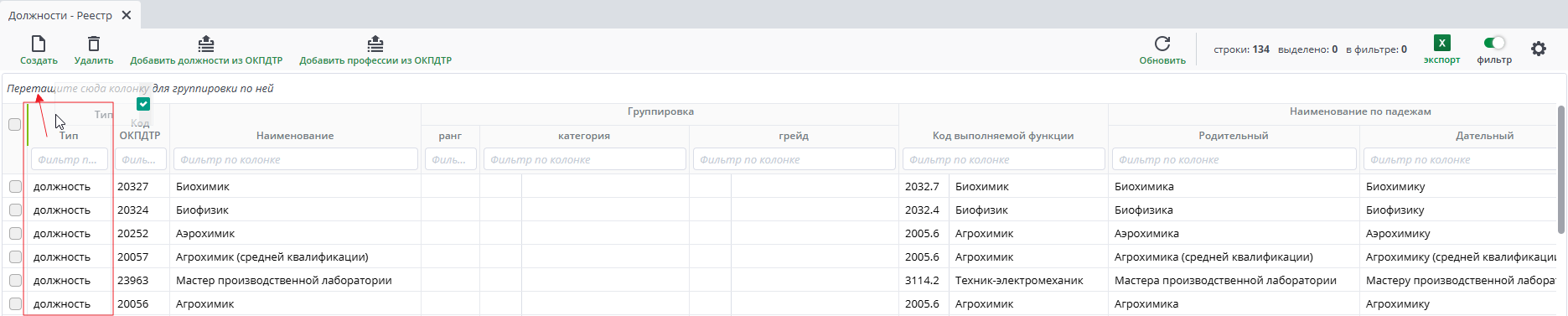Check the row for Аэрохимик

tap(15, 233)
